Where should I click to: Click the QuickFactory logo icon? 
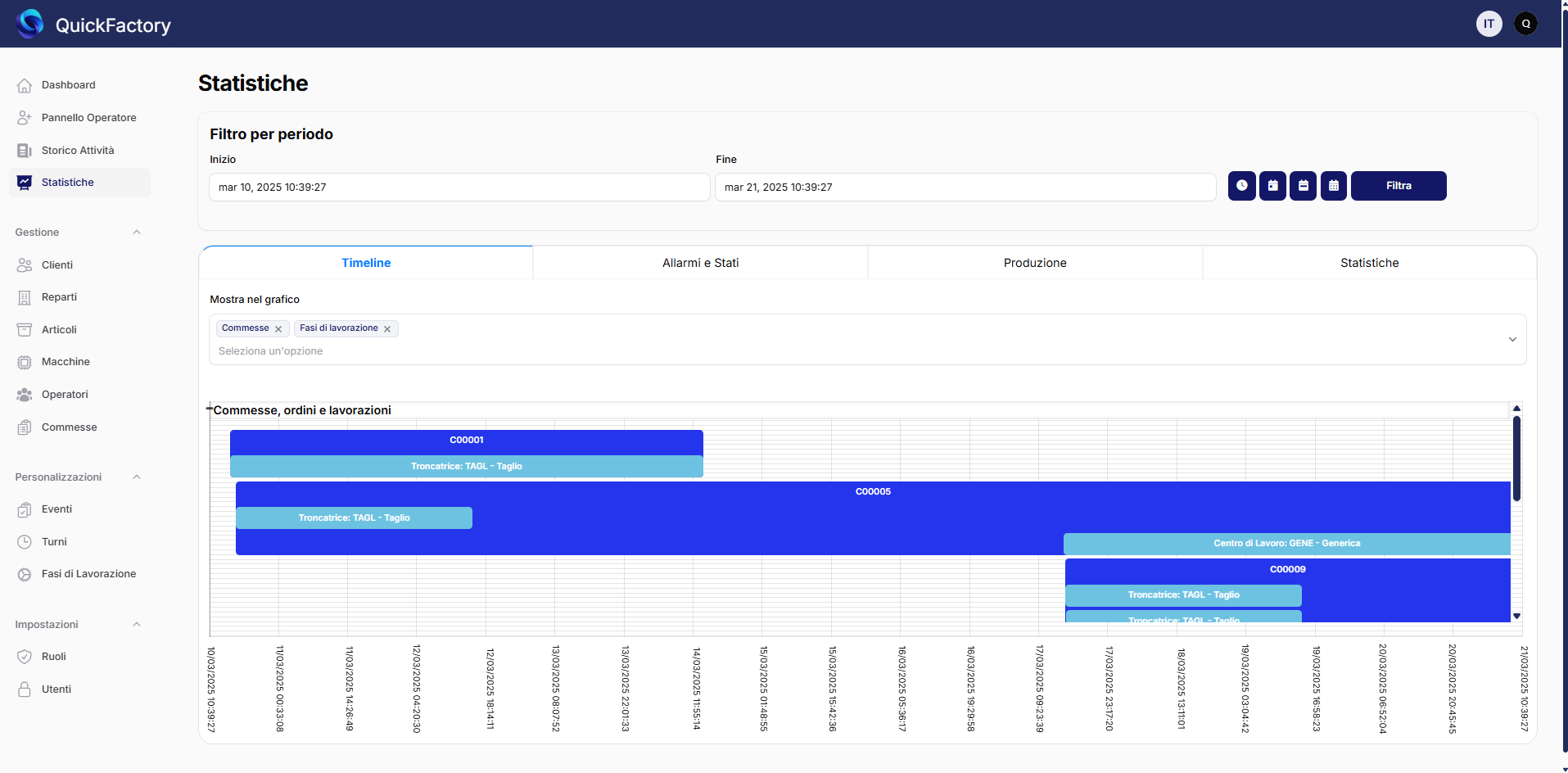(30, 24)
